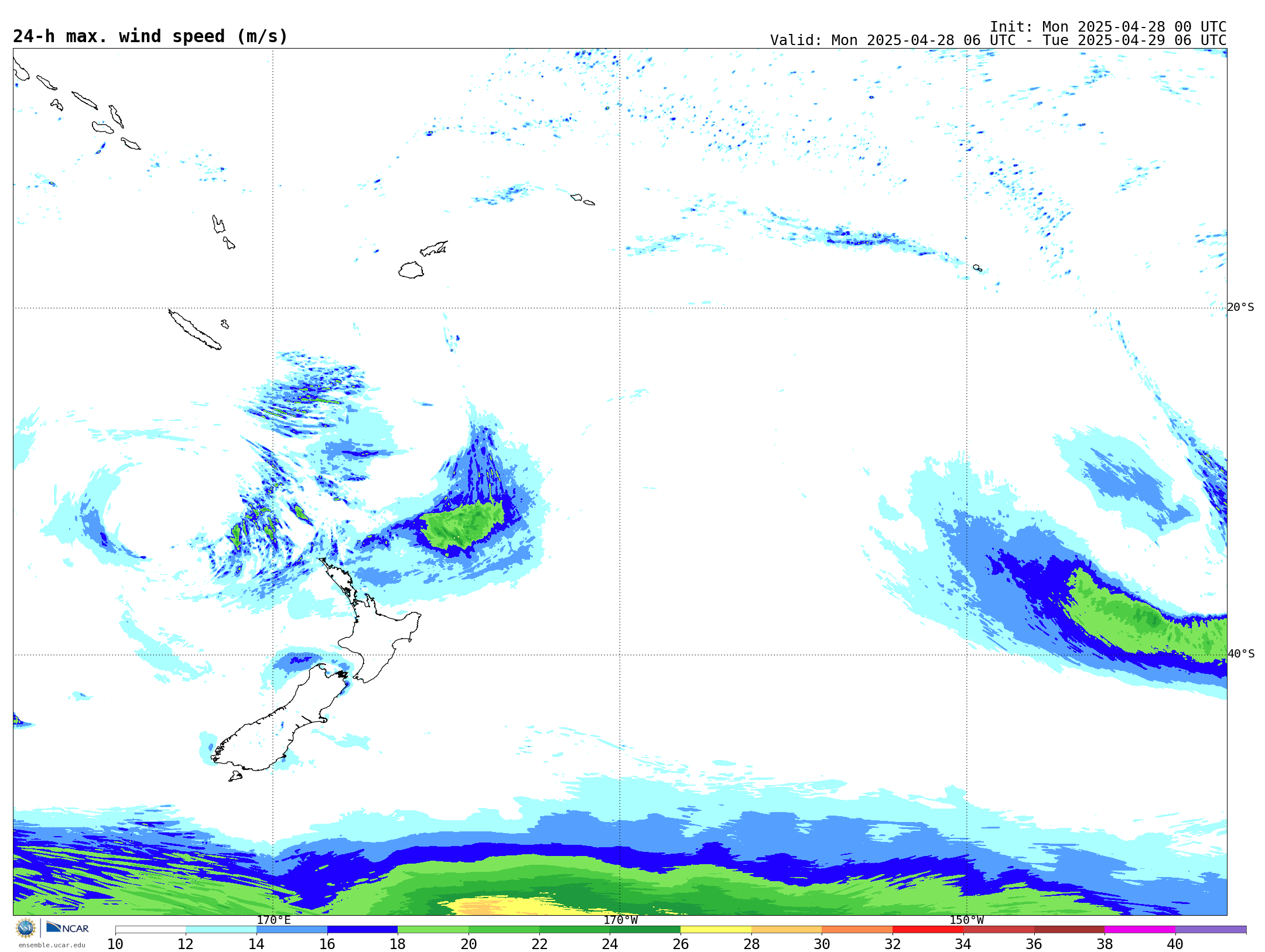Select the deep blue 16–18 colorbar swatch

tap(363, 930)
